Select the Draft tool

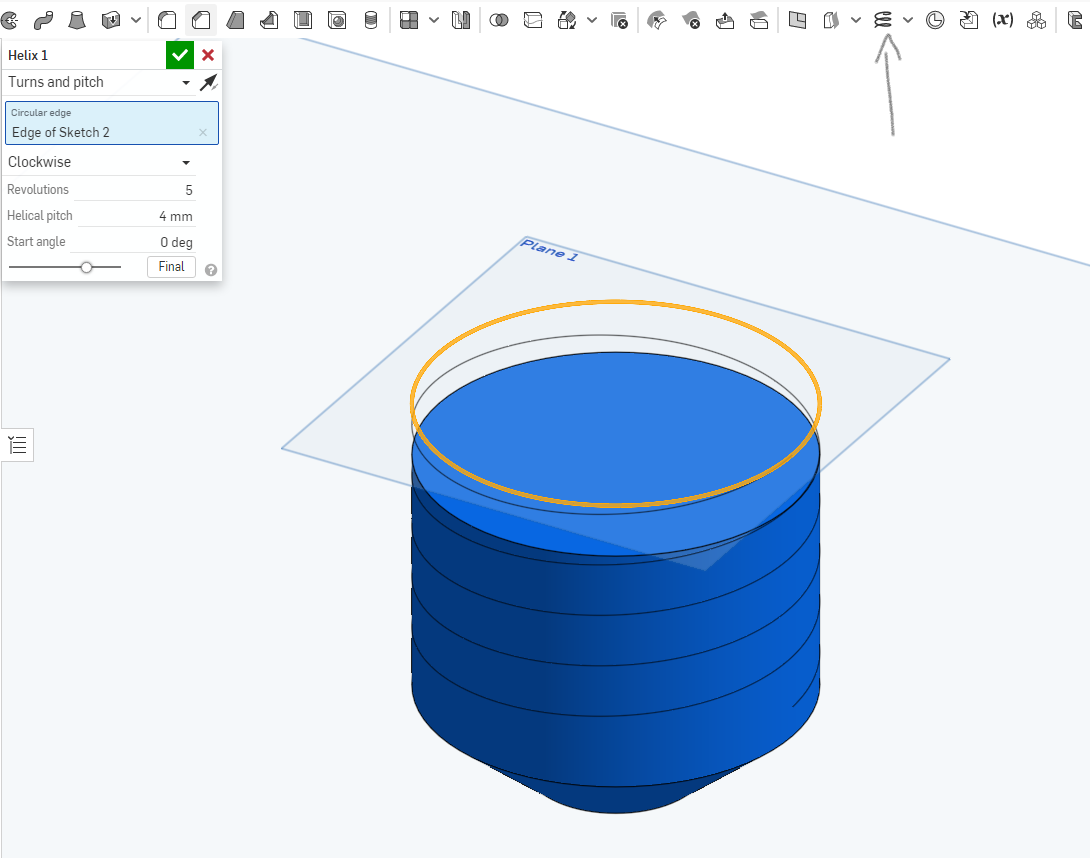(235, 20)
